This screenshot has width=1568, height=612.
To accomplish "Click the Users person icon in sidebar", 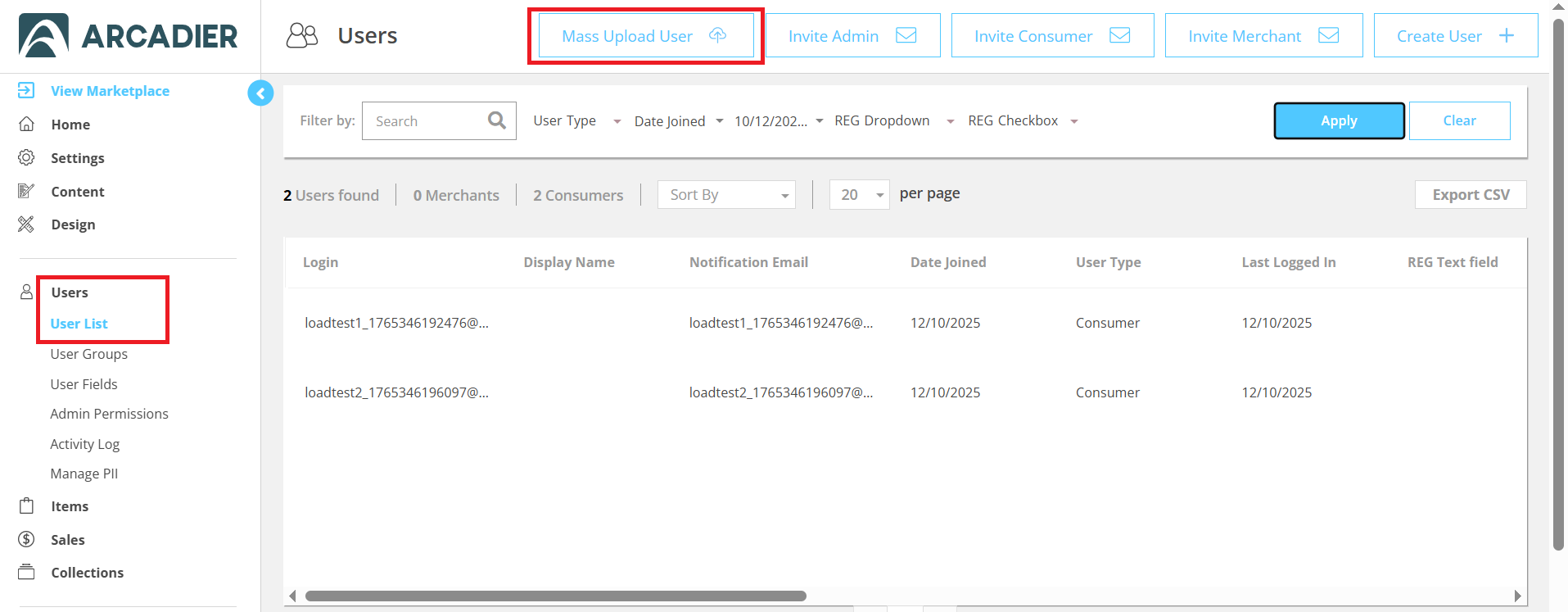I will click(26, 292).
